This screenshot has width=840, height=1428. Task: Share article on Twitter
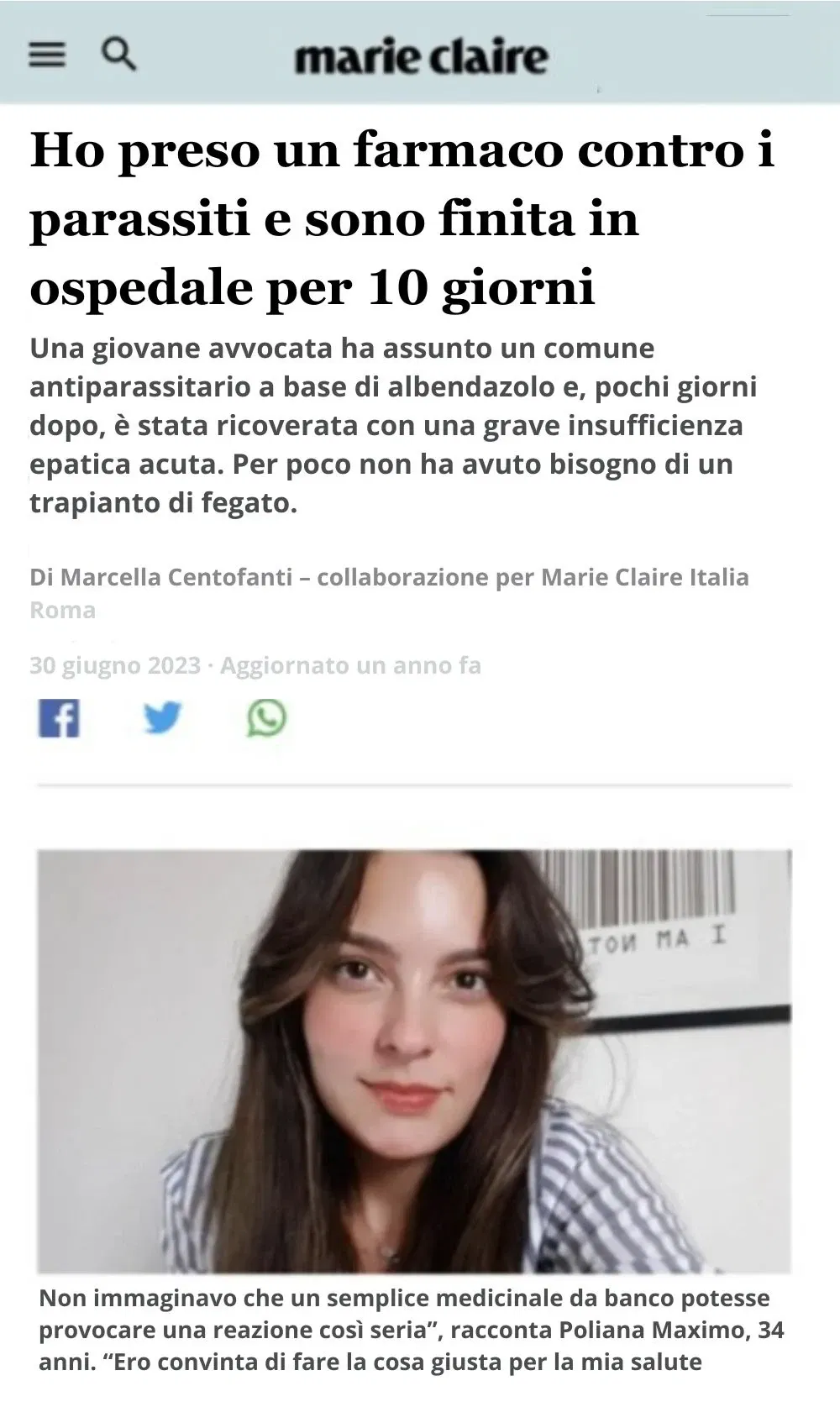click(162, 718)
